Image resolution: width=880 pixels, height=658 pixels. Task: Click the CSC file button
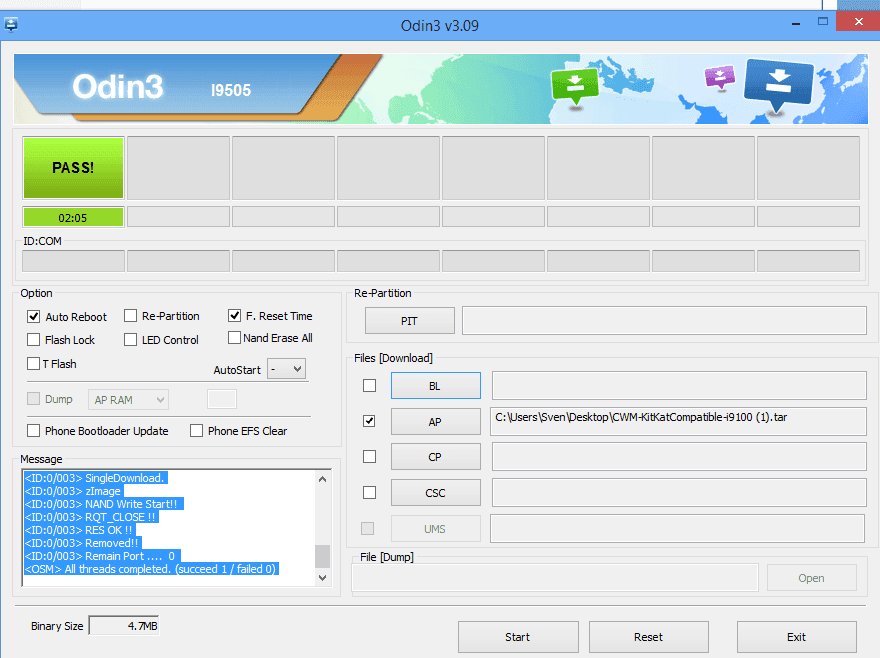click(x=436, y=493)
